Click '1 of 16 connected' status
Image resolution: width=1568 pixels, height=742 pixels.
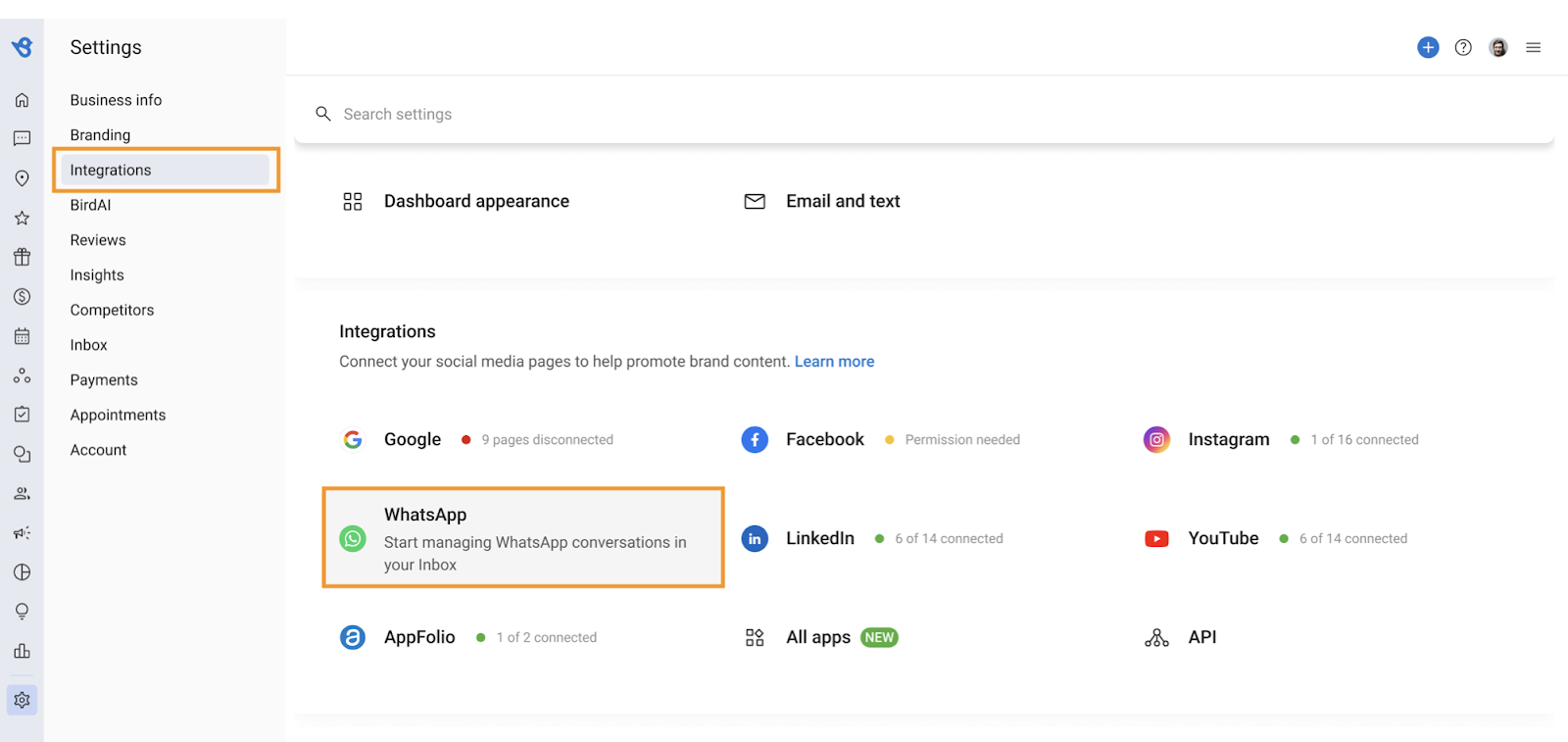click(1364, 440)
